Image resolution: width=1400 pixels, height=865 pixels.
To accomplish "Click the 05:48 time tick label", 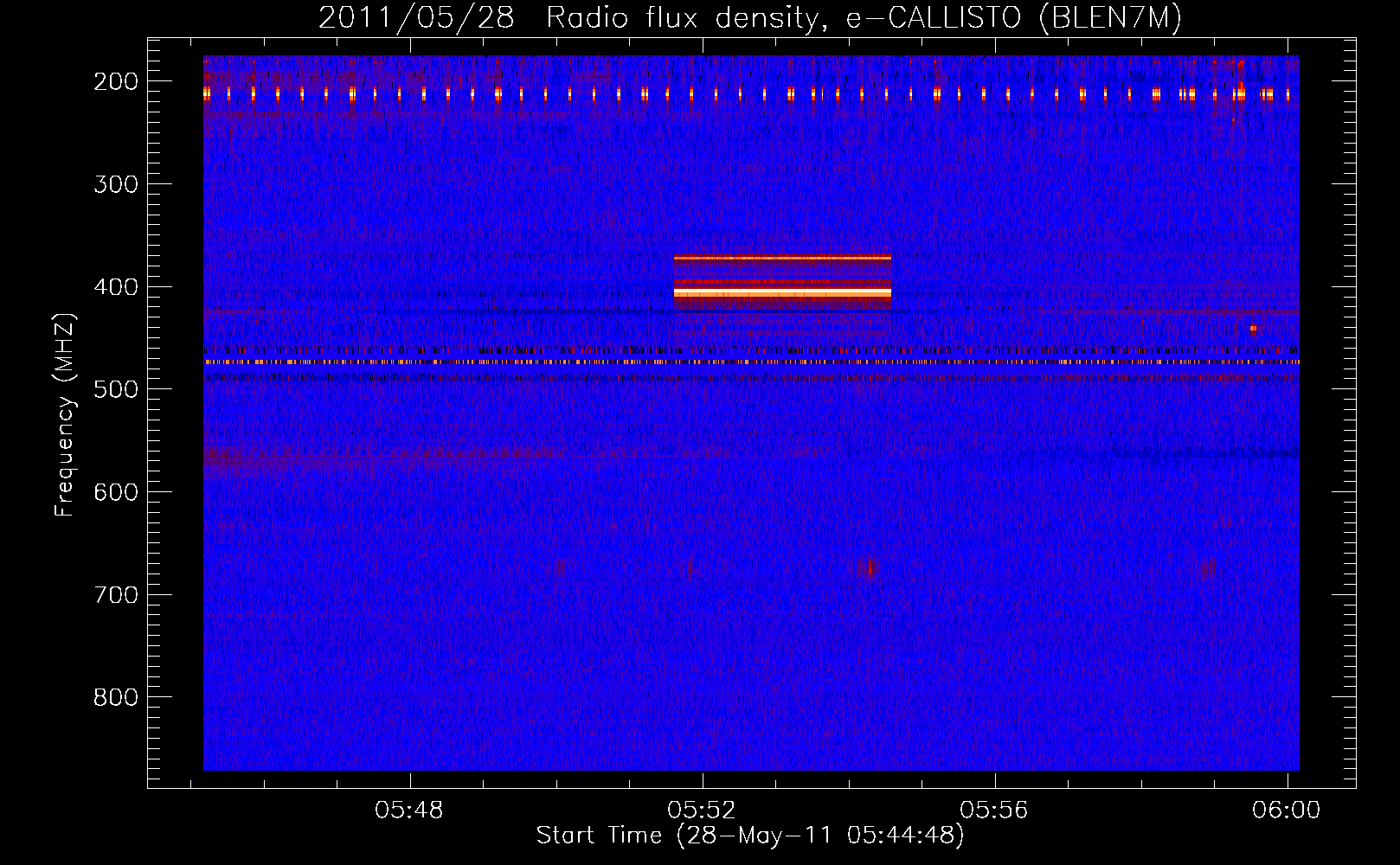I will 409,811.
